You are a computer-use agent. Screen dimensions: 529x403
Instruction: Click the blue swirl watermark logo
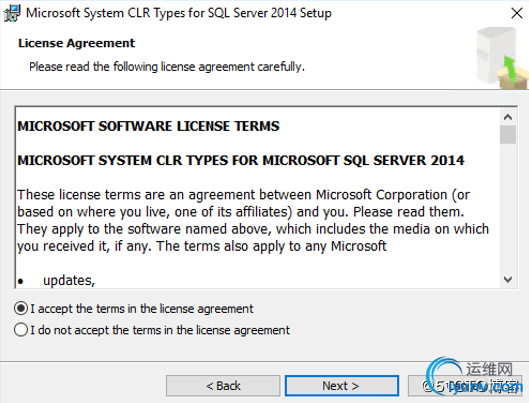[x=444, y=374]
